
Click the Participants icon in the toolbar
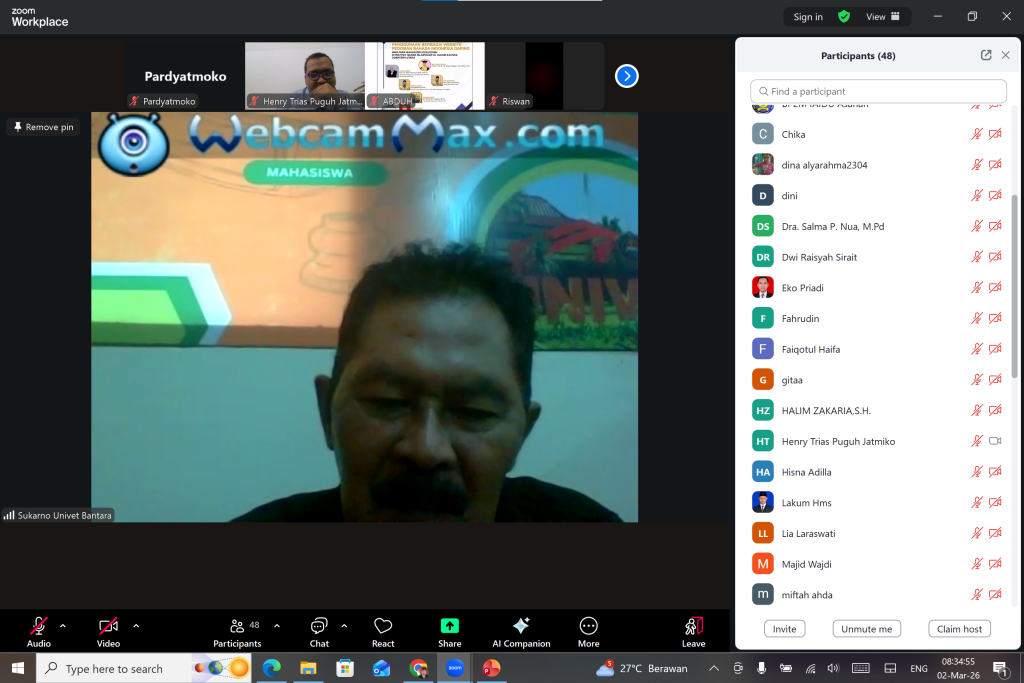[x=237, y=627]
